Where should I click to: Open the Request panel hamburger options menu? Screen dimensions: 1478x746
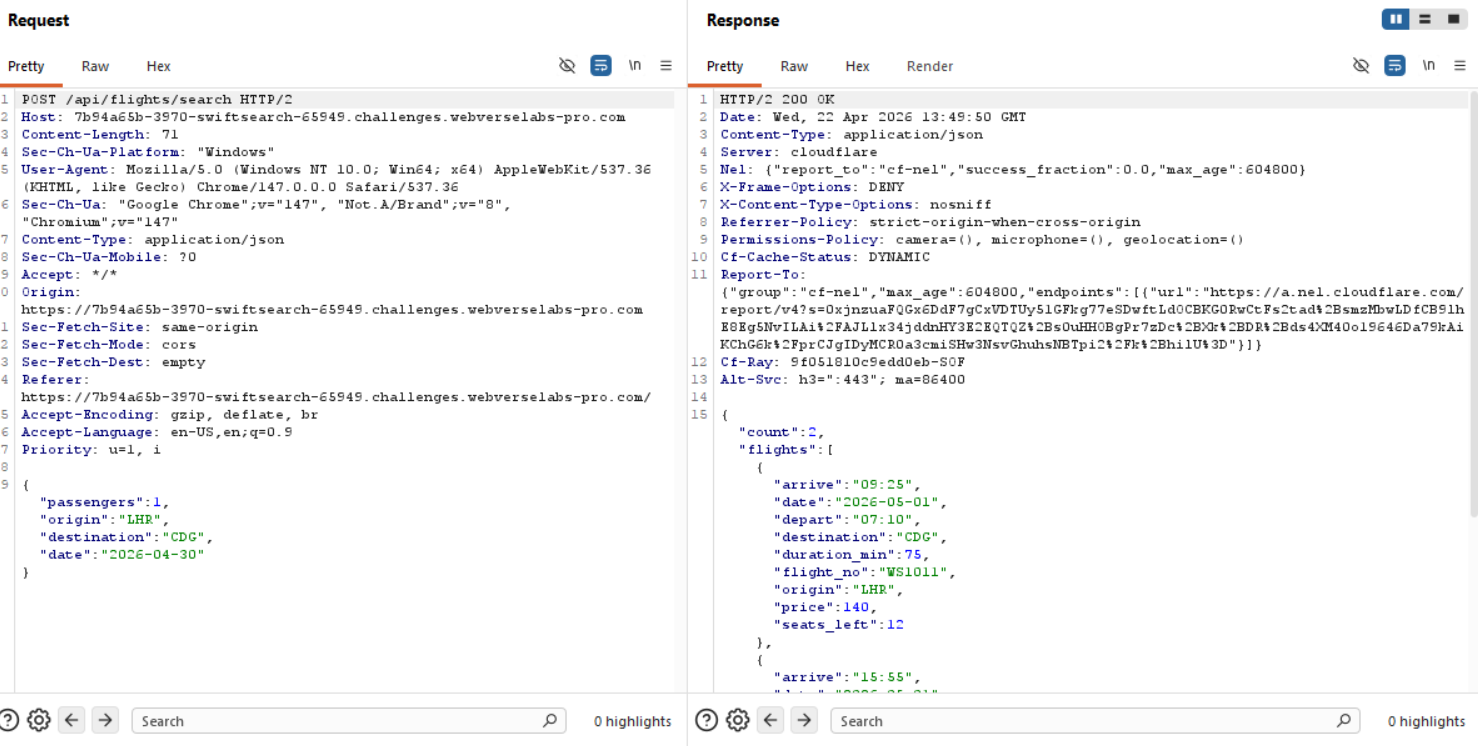coord(666,66)
